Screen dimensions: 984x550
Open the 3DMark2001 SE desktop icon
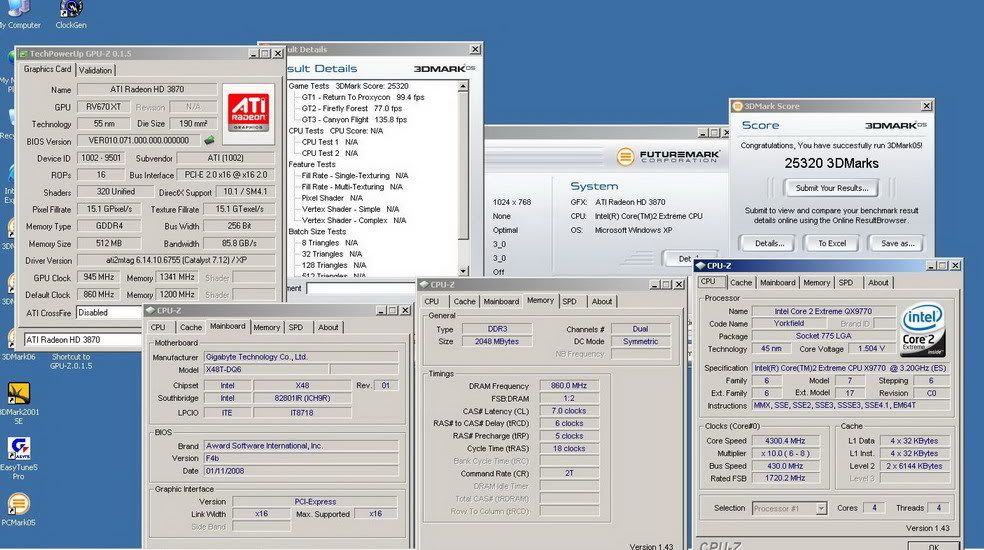[x=17, y=394]
